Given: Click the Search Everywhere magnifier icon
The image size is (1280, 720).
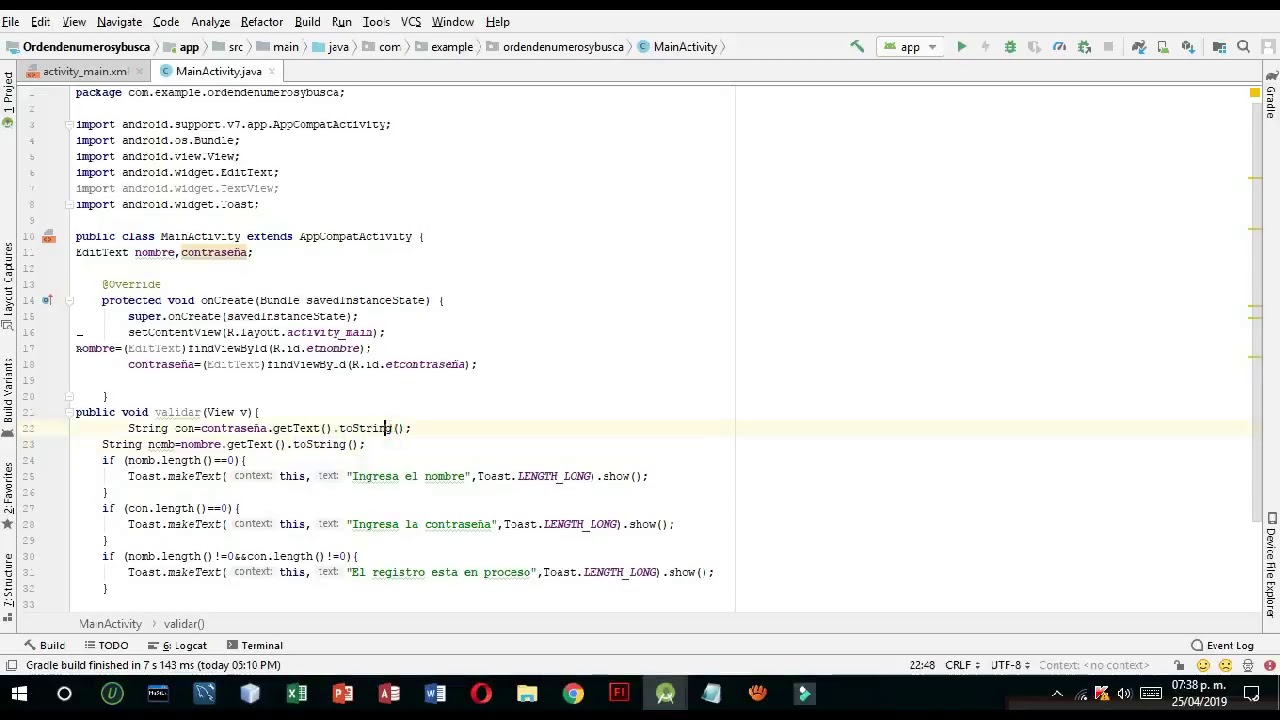Looking at the screenshot, I should [x=1243, y=47].
